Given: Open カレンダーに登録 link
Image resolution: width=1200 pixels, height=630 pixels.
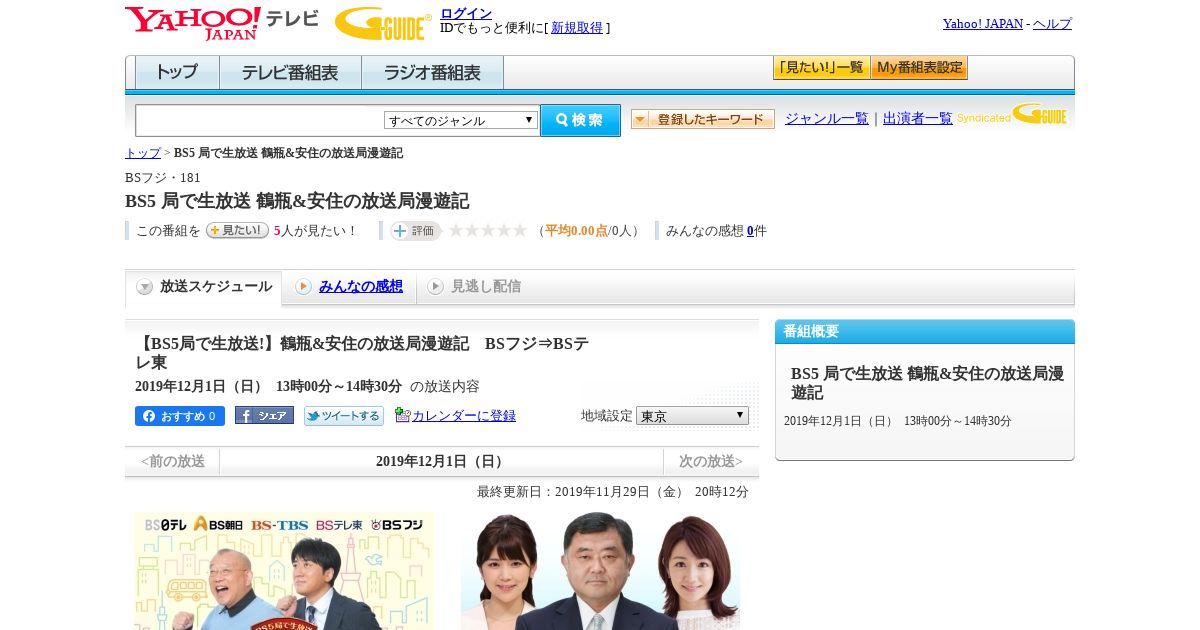Looking at the screenshot, I should (x=464, y=416).
